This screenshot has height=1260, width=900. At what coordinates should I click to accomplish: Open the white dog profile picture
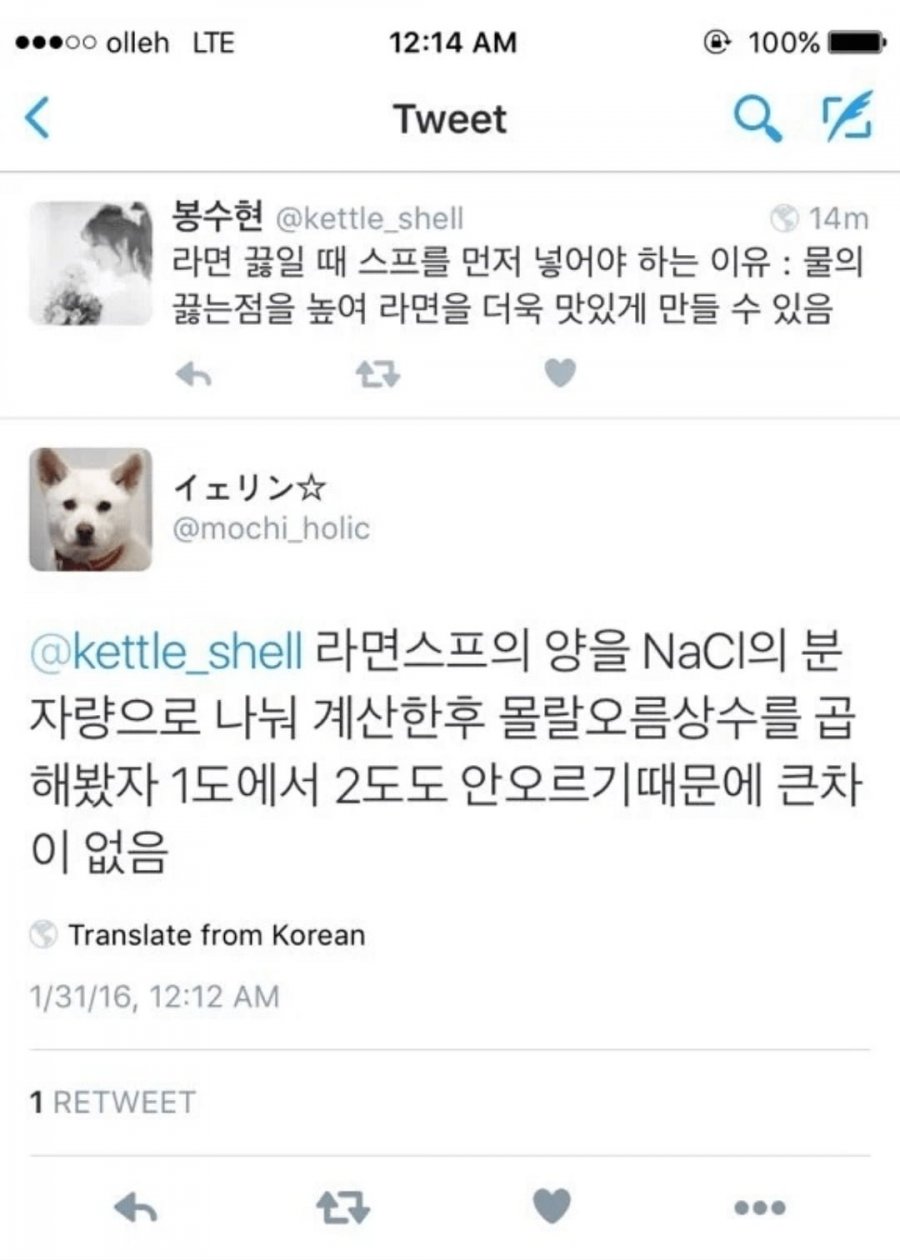point(90,509)
